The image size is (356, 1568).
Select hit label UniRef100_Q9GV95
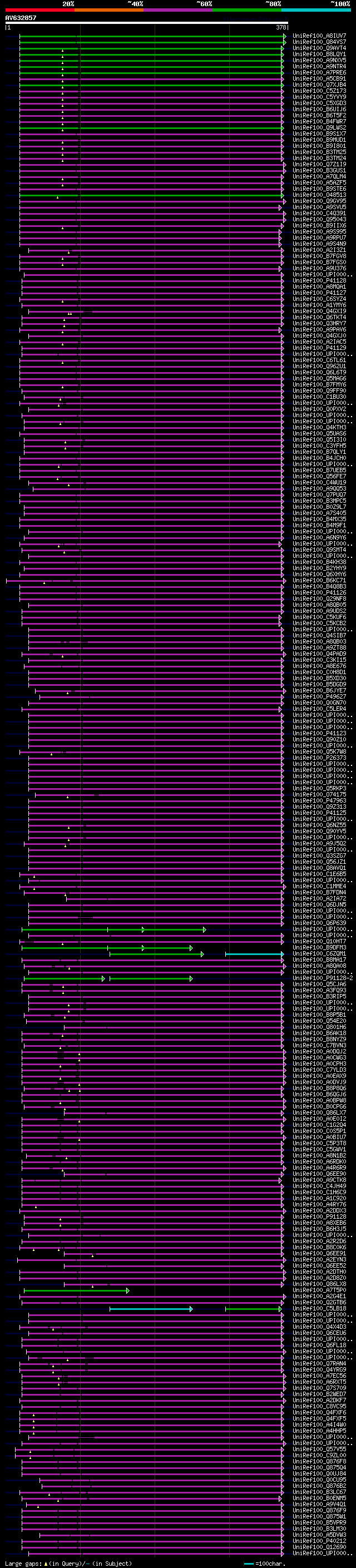point(319,201)
